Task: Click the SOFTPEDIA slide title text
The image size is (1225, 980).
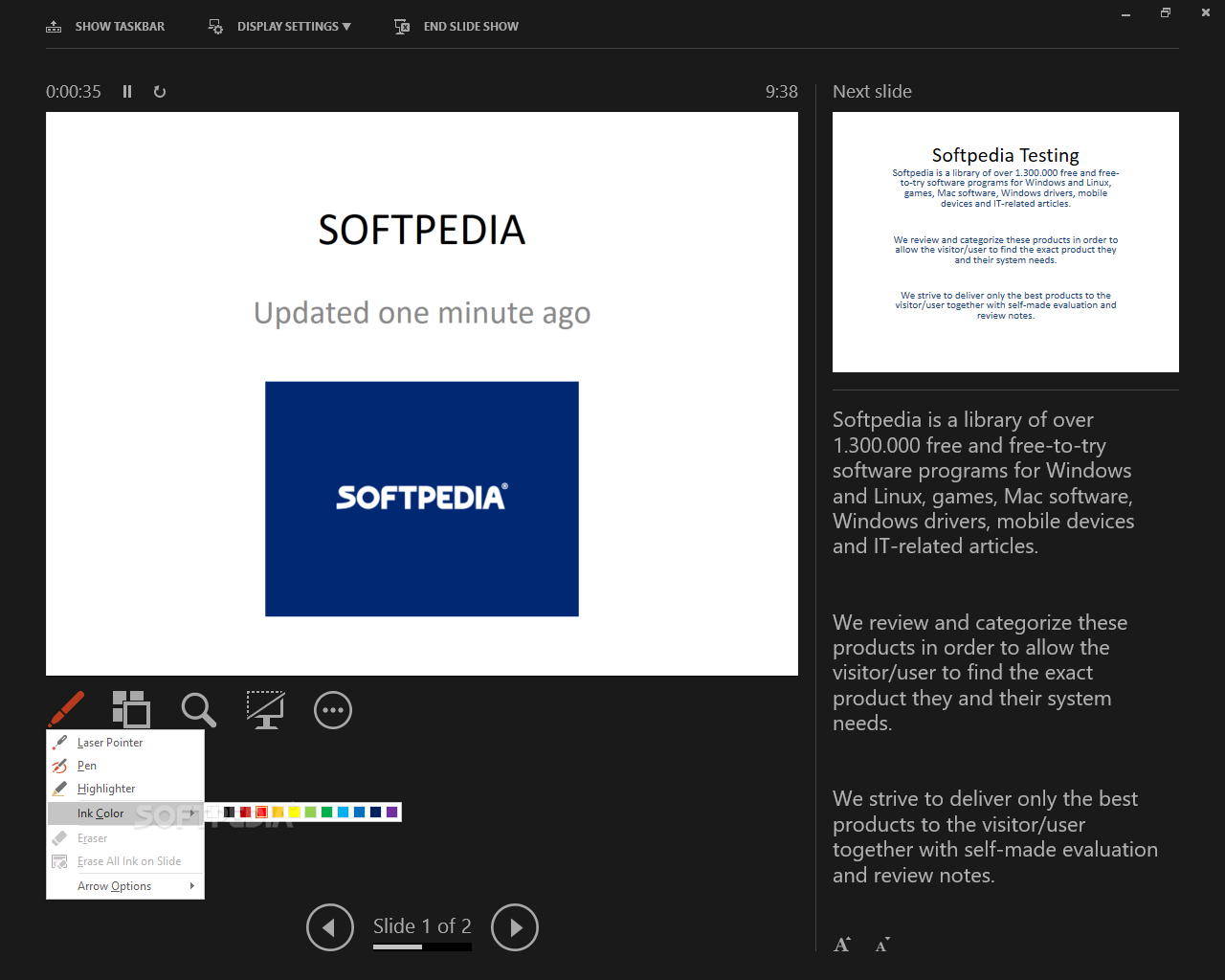Action: [422, 230]
